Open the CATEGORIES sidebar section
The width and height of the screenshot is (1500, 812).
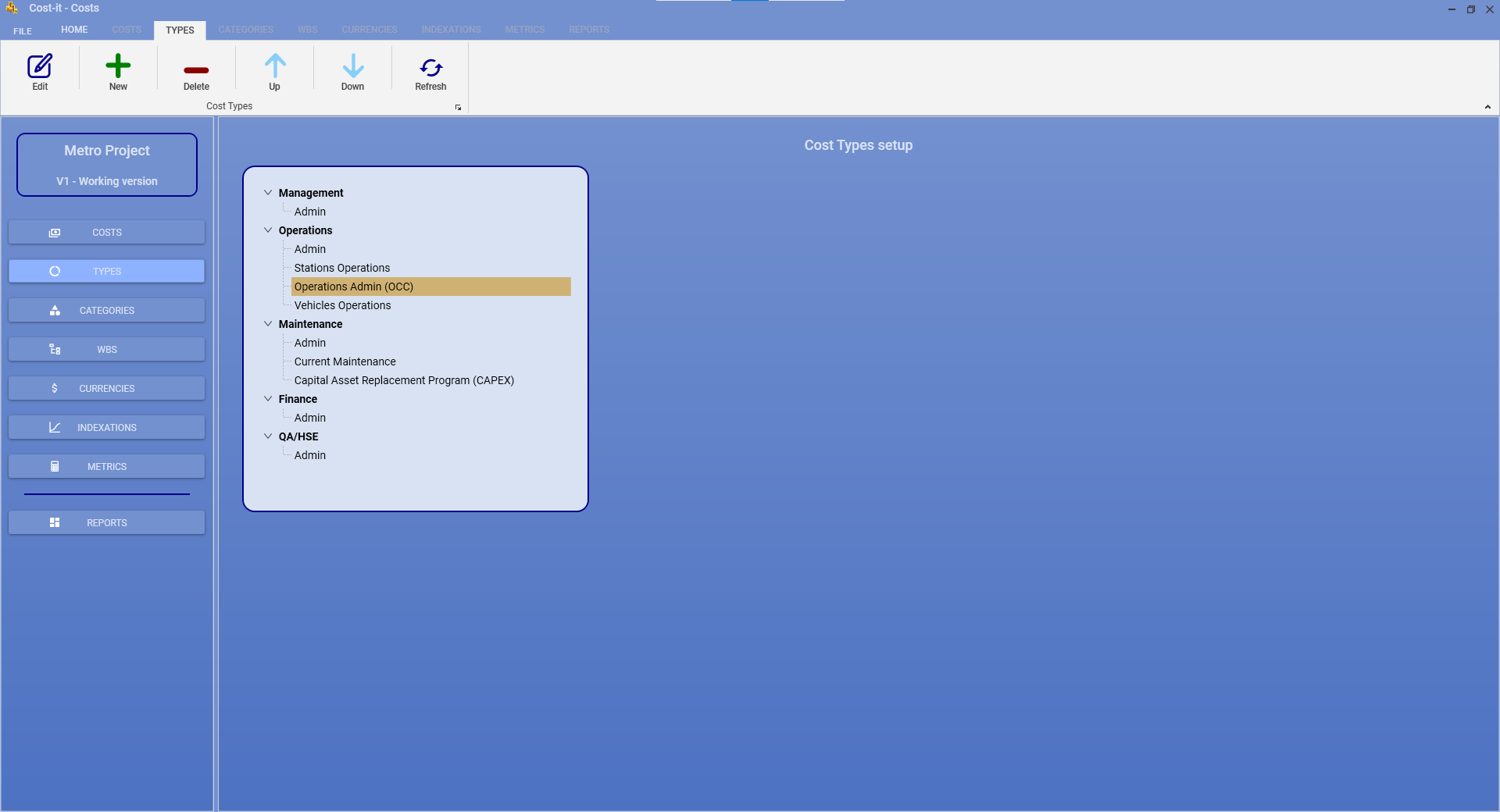pyautogui.click(x=106, y=311)
